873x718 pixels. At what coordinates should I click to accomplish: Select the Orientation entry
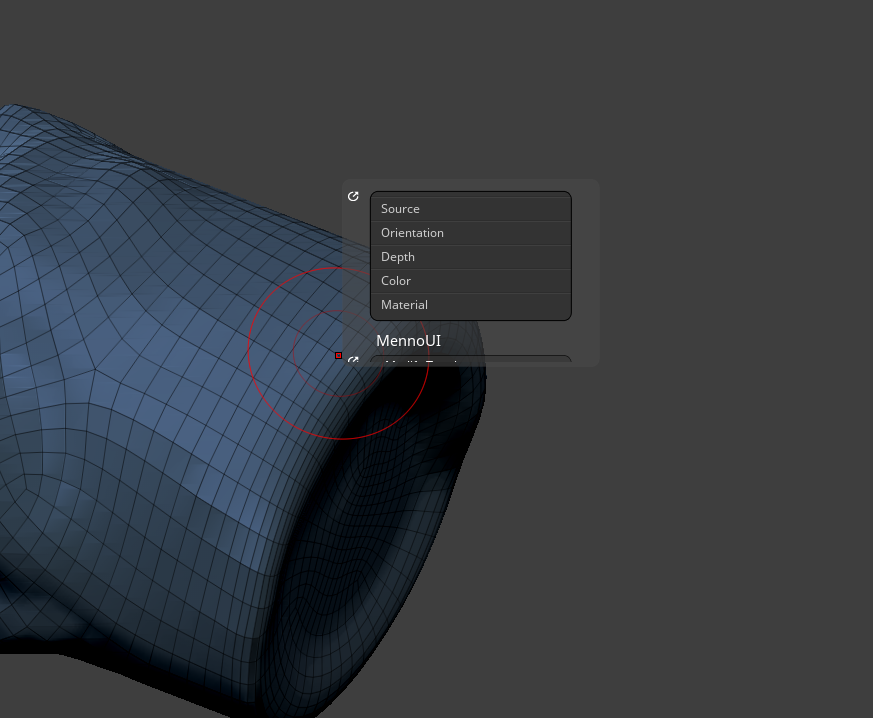[x=470, y=233]
